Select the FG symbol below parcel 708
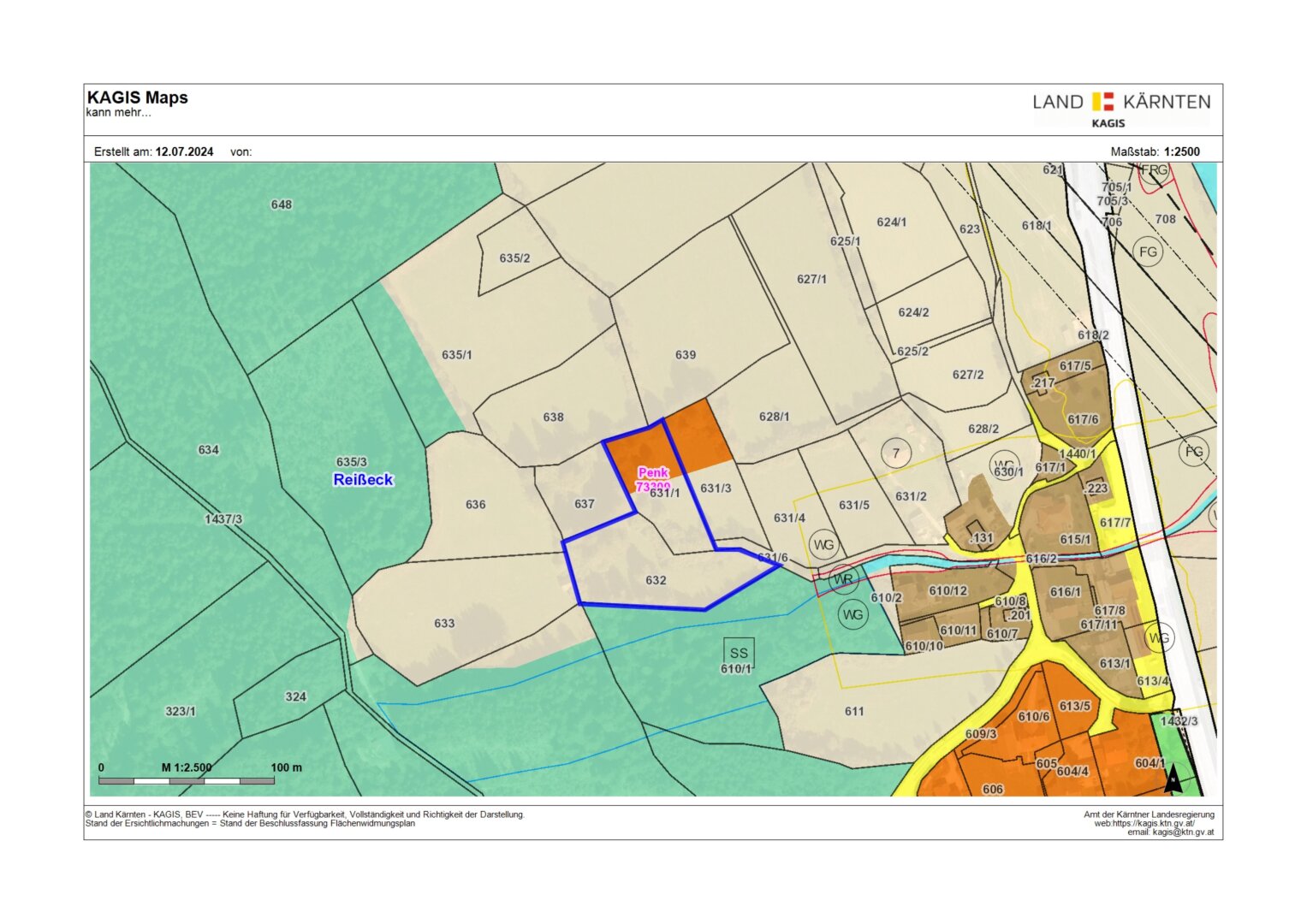Viewport: 1307px width, 924px height. [x=1148, y=252]
